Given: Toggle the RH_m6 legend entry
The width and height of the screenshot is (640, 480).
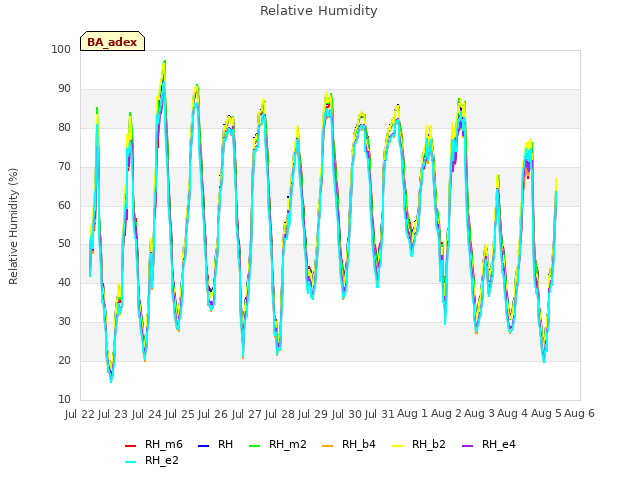Looking at the screenshot, I should 153,444.
